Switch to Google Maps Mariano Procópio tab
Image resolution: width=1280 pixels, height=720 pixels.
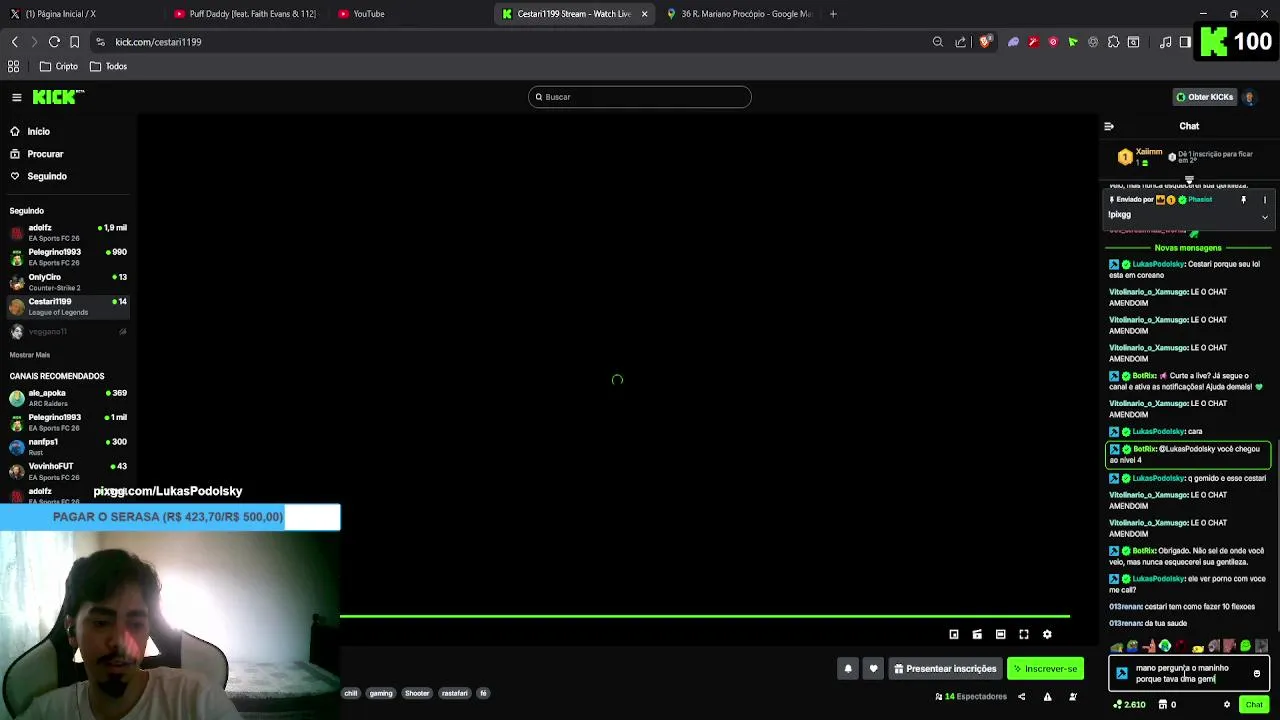tap(738, 14)
